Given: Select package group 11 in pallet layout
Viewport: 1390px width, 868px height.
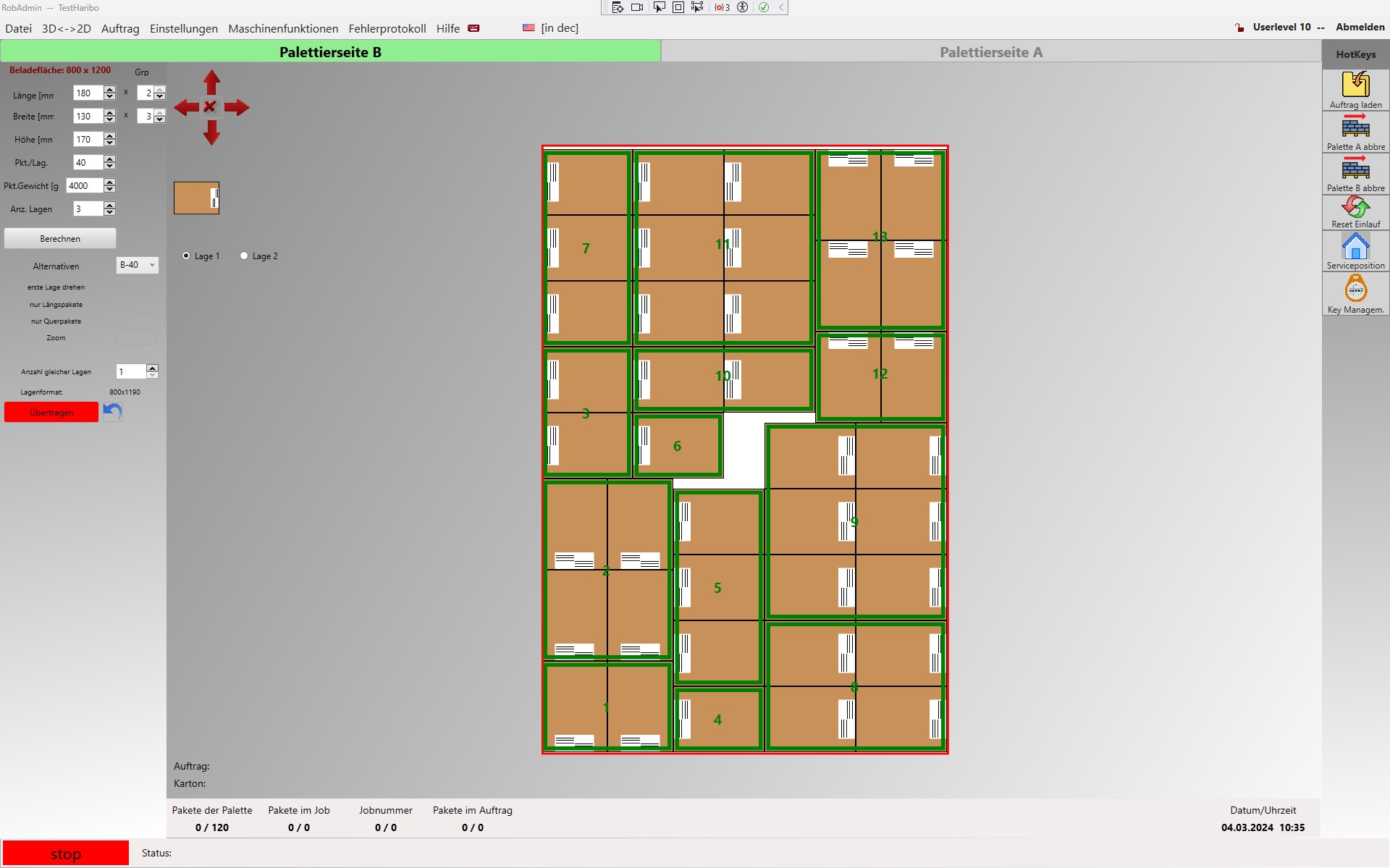Looking at the screenshot, I should click(723, 248).
